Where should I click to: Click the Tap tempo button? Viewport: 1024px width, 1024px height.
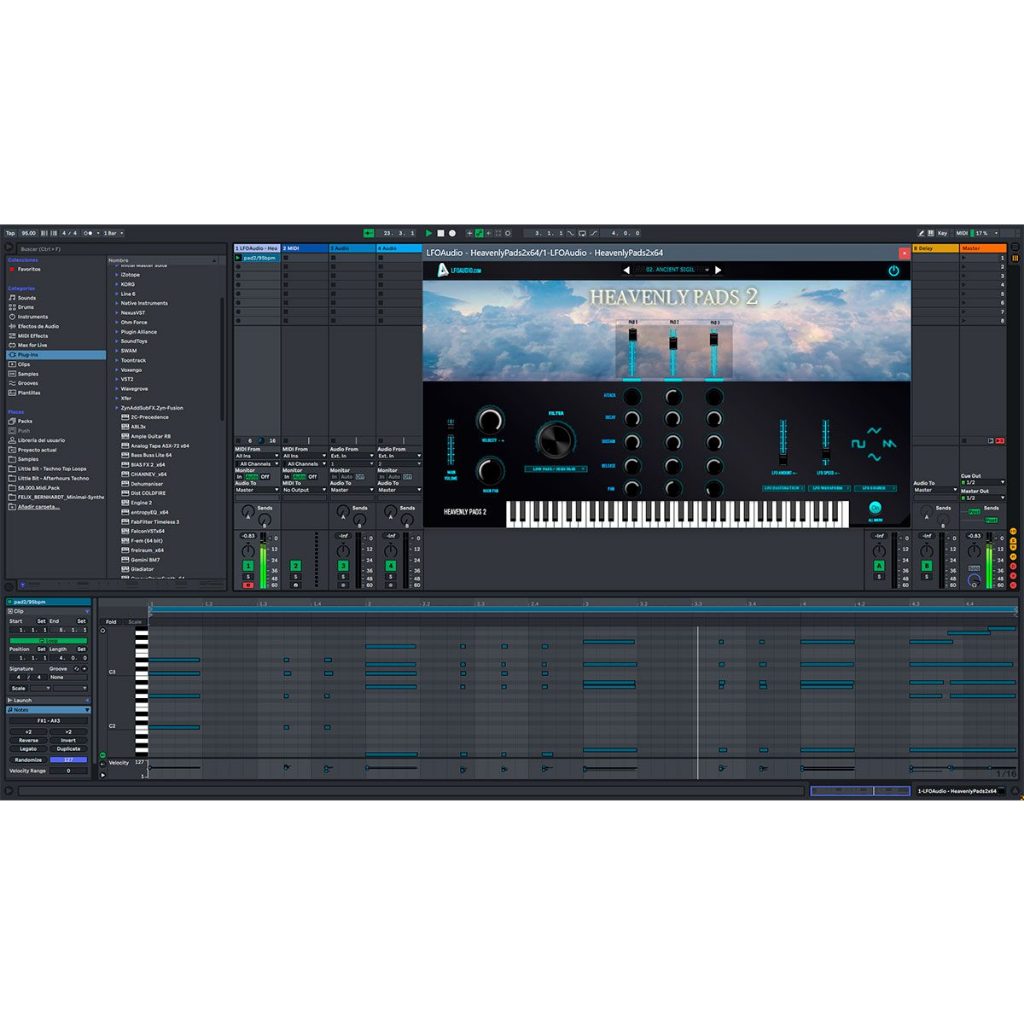[x=10, y=233]
